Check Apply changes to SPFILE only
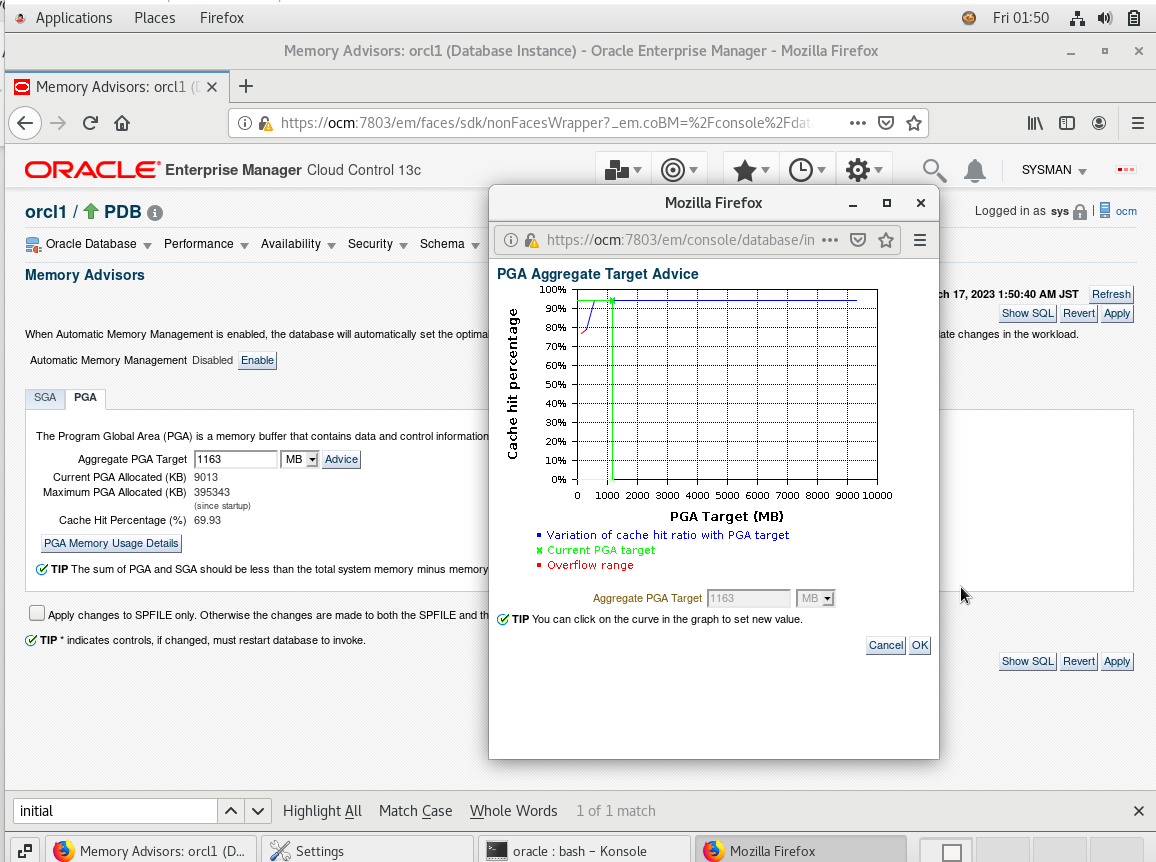The height and width of the screenshot is (862, 1156). point(37,613)
